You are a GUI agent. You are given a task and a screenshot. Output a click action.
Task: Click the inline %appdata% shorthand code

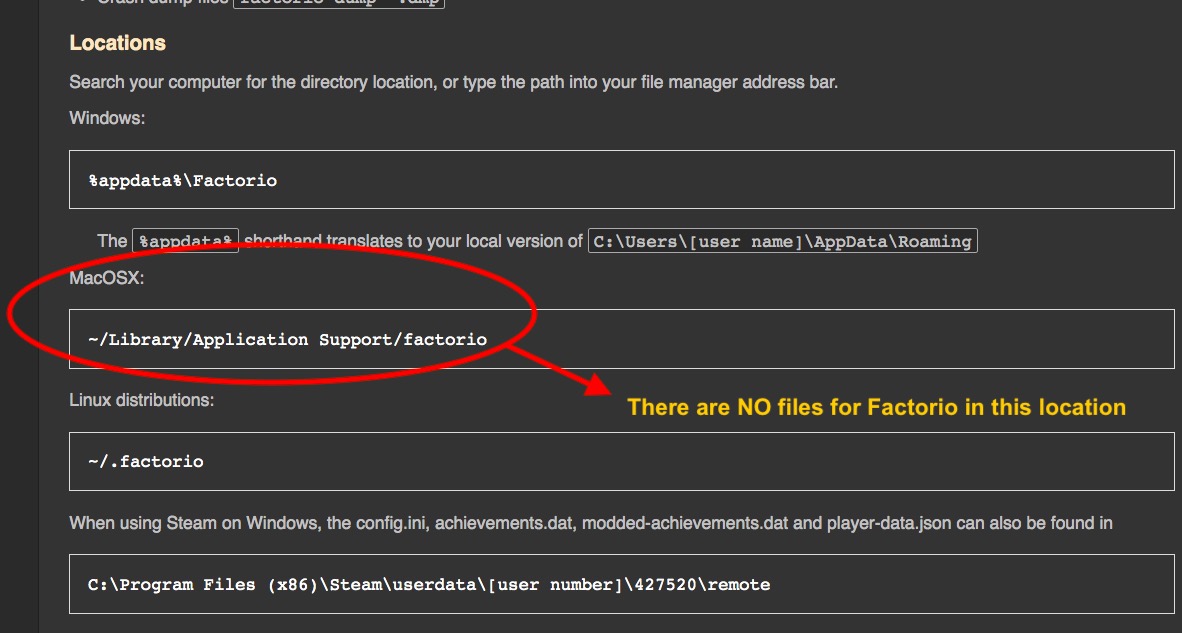(x=185, y=241)
